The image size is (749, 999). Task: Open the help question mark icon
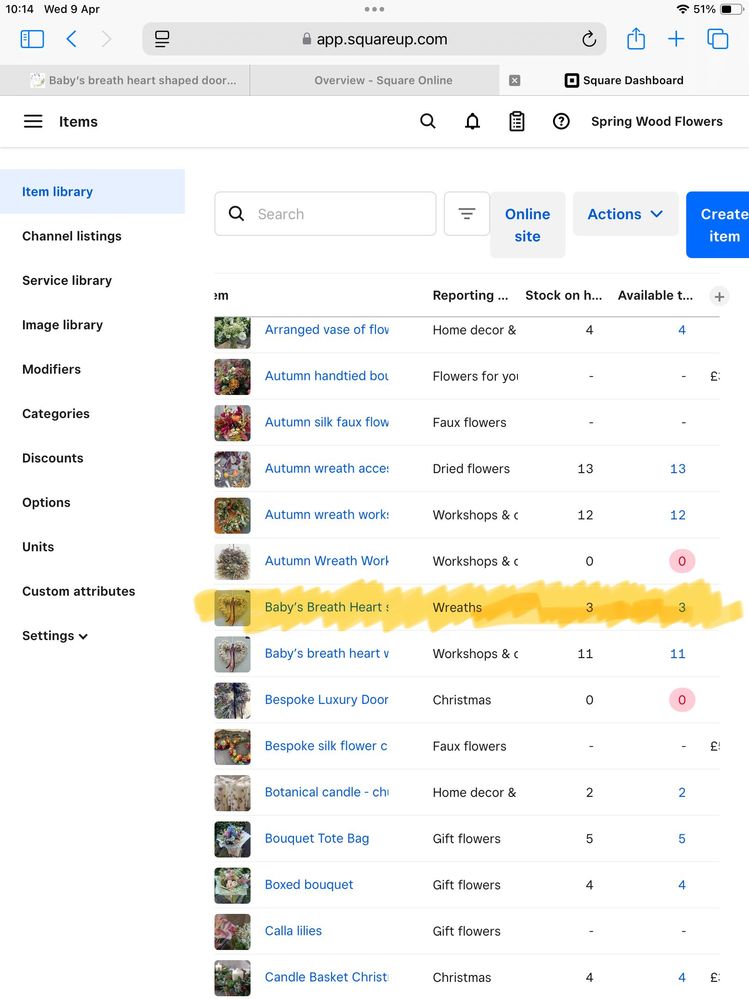[561, 121]
